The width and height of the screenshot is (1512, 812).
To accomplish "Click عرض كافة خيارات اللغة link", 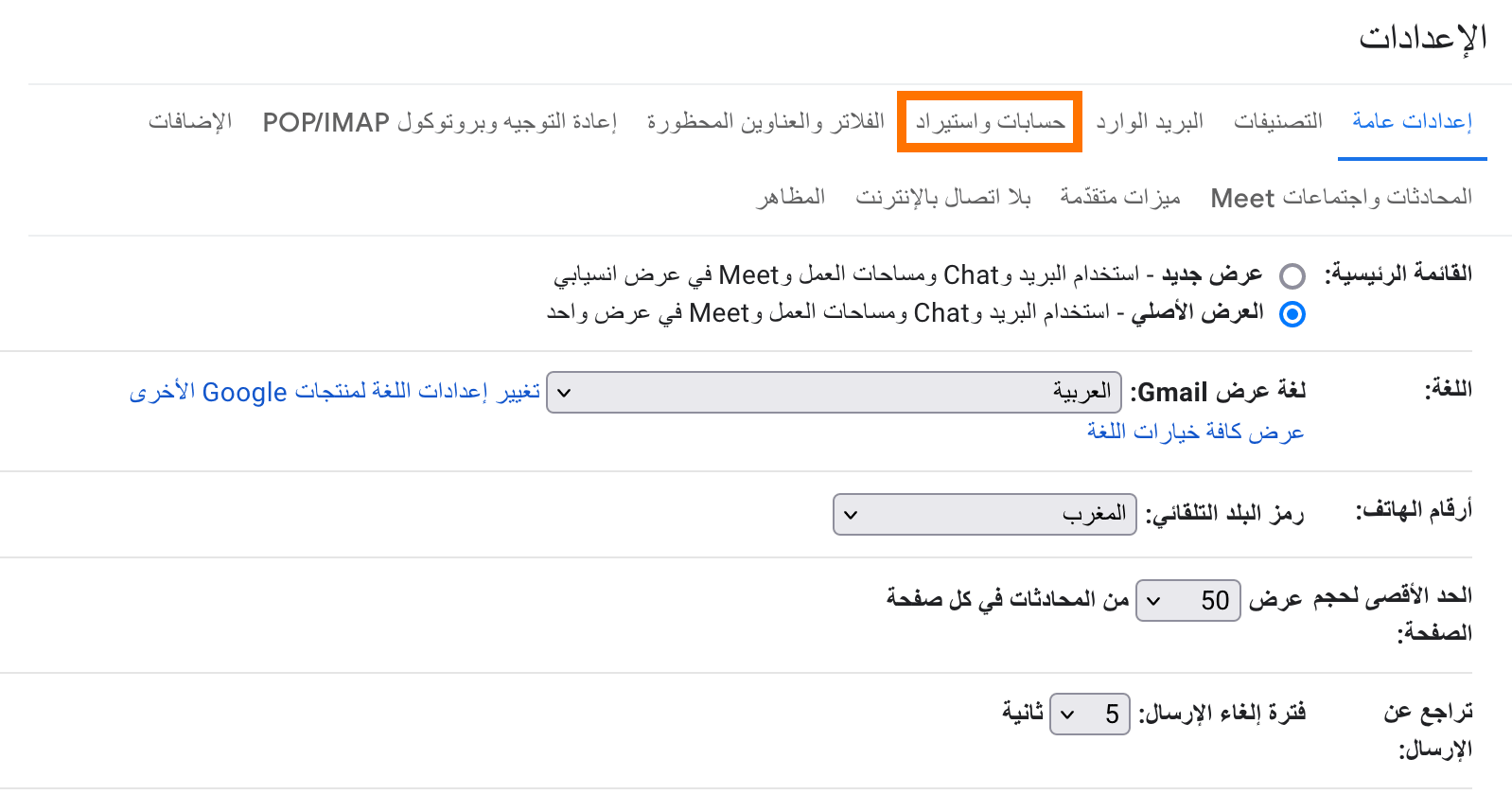I will tap(1195, 432).
